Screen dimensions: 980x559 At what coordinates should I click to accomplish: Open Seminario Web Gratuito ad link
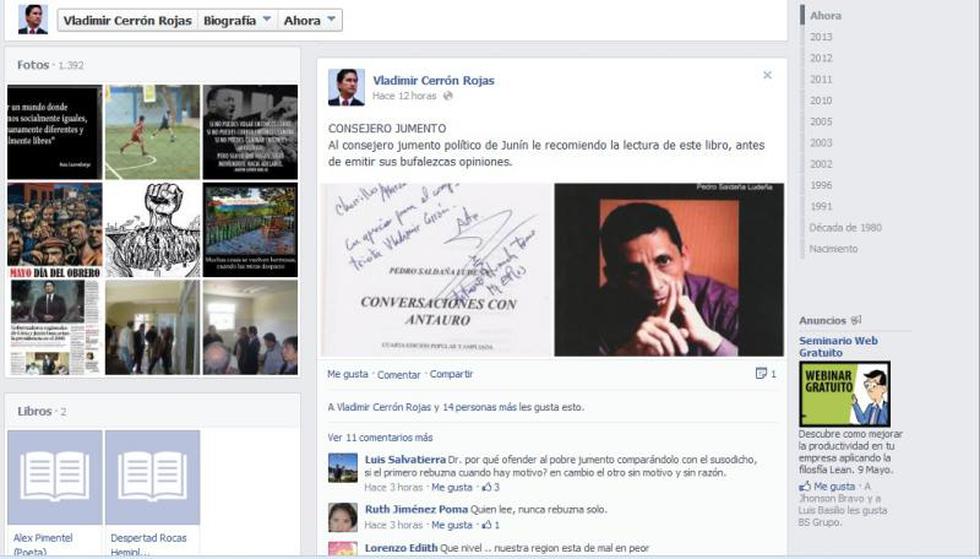[838, 346]
